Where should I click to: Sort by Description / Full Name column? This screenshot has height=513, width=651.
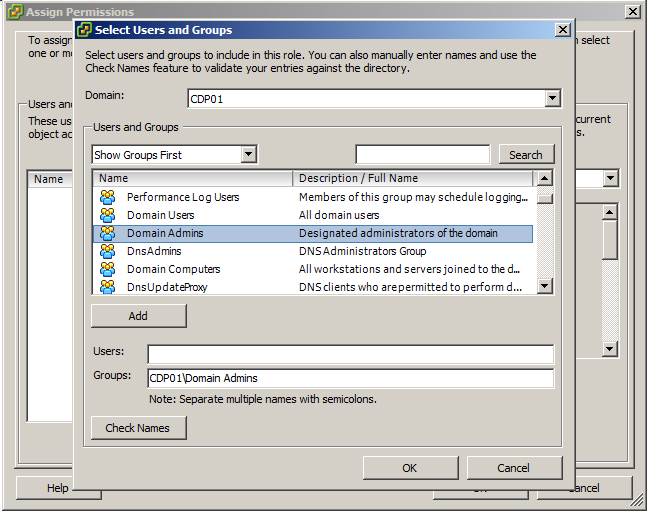pyautogui.click(x=414, y=178)
